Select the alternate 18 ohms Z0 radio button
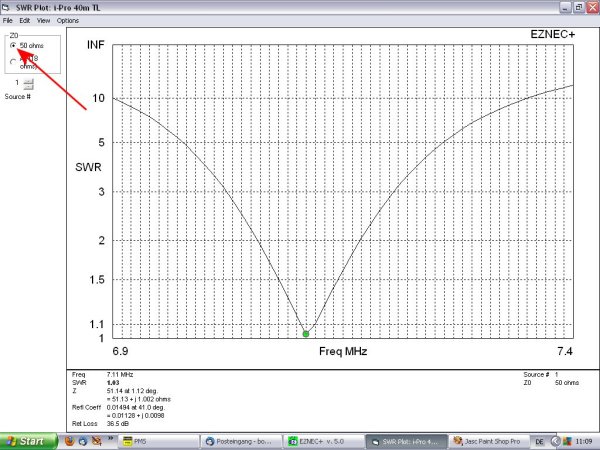The height and width of the screenshot is (450, 600). click(13, 62)
